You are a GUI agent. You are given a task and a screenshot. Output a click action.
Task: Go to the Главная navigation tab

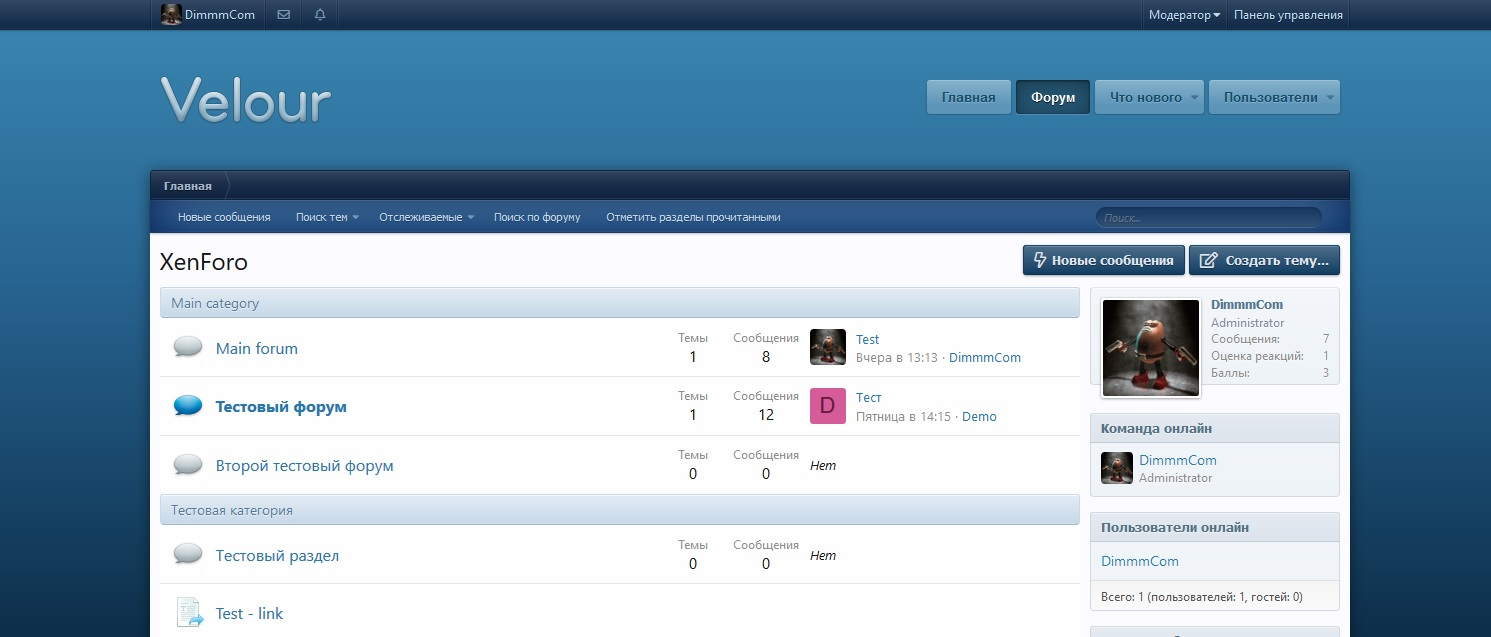tap(968, 98)
